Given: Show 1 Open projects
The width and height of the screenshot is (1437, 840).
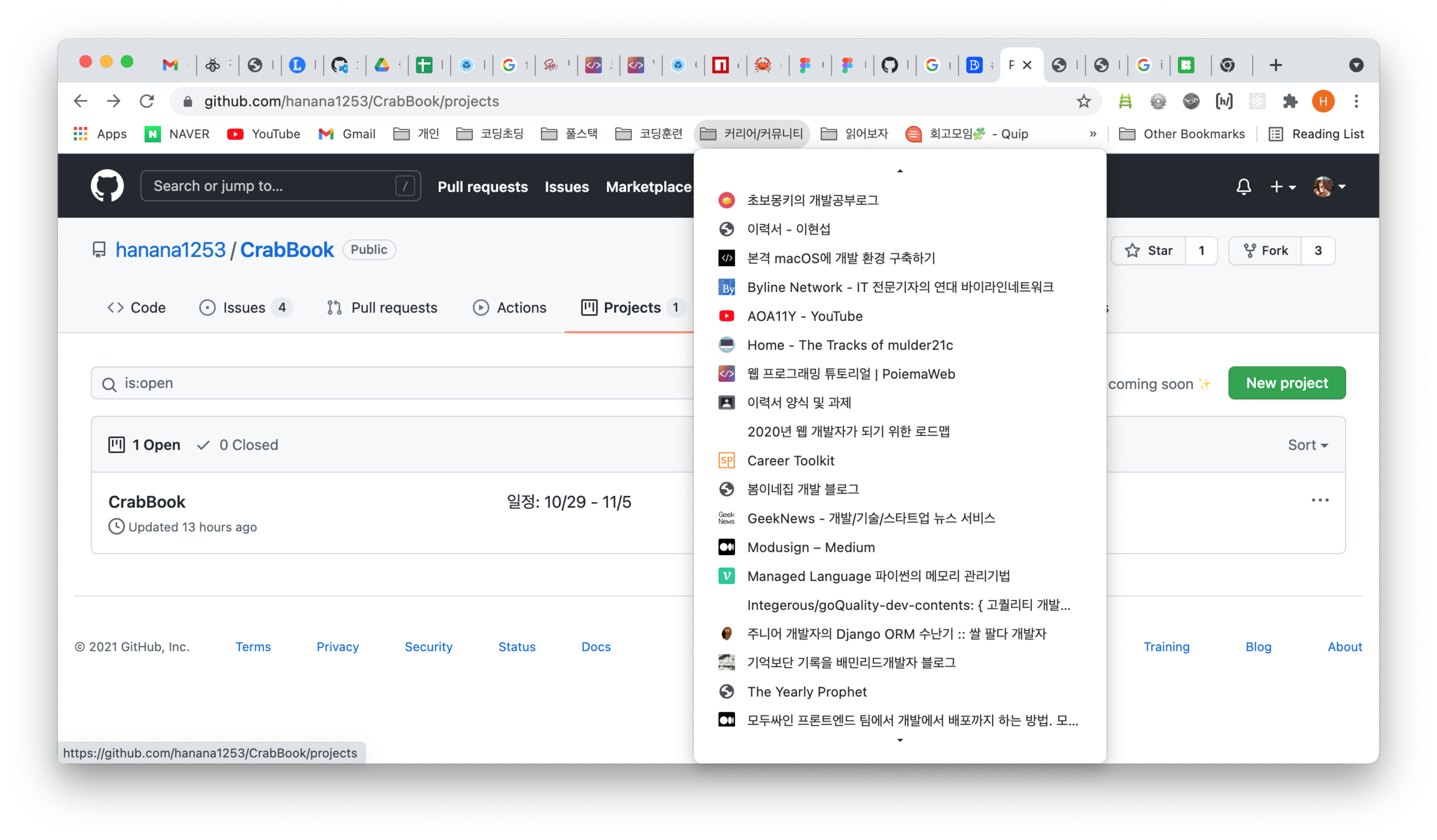Looking at the screenshot, I should (x=145, y=445).
